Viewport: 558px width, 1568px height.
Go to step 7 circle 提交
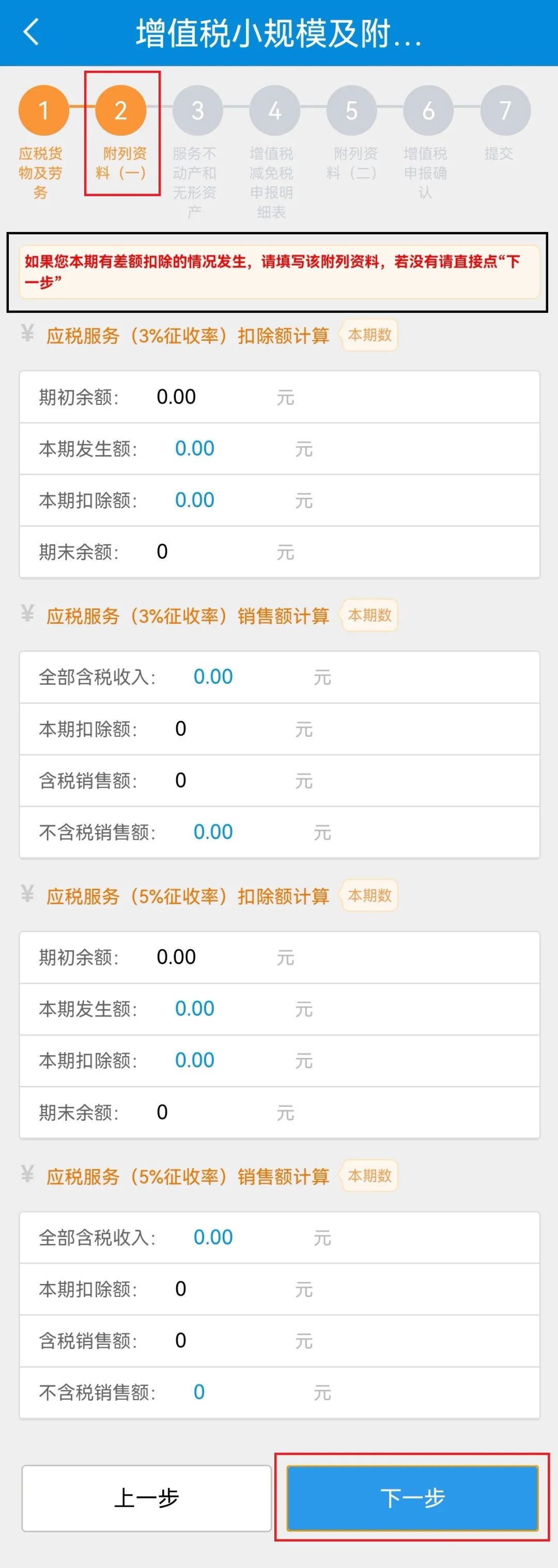505,110
